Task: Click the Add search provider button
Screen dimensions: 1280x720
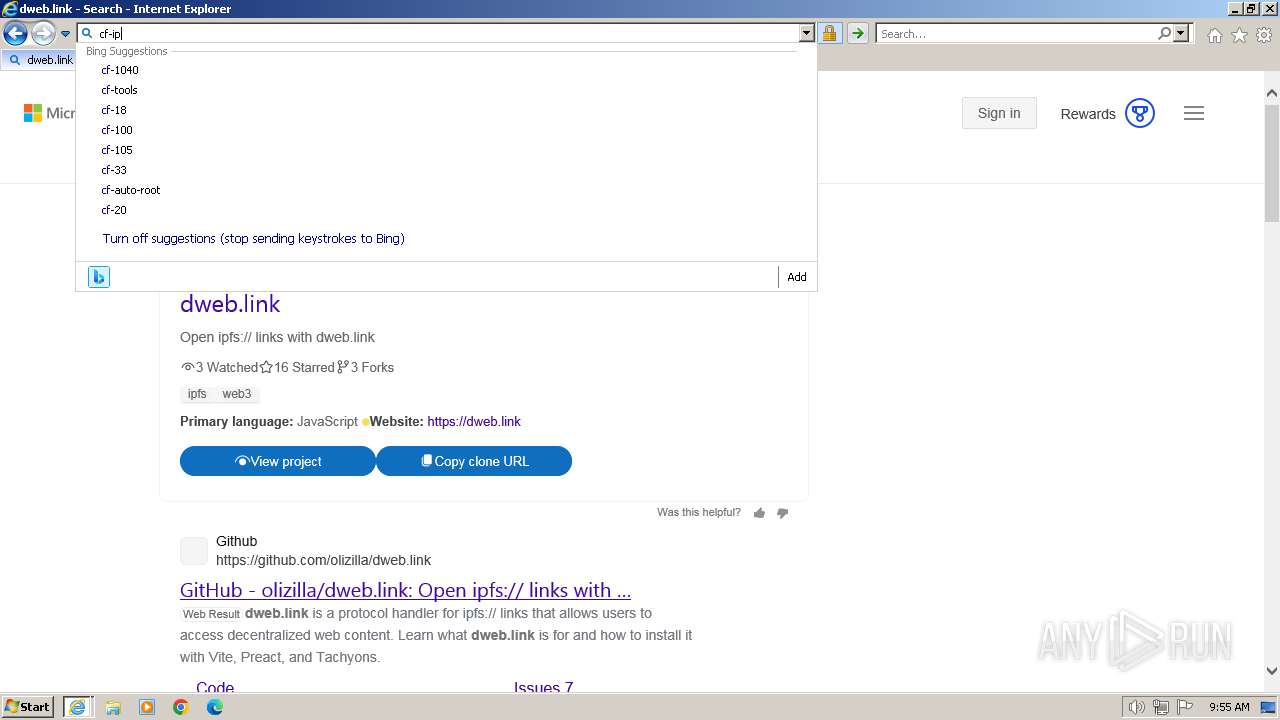Action: click(797, 277)
